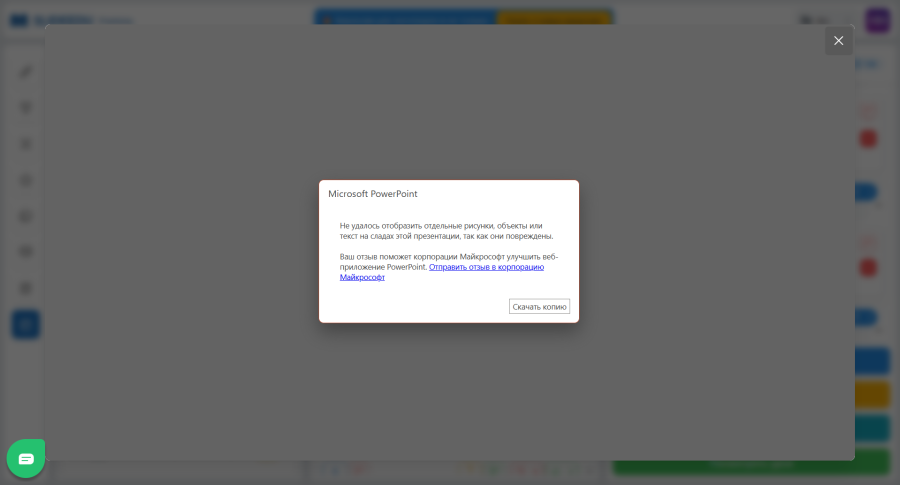Click the blue button in top bar
Image resolution: width=900 pixels, height=485 pixels.
tap(404, 18)
